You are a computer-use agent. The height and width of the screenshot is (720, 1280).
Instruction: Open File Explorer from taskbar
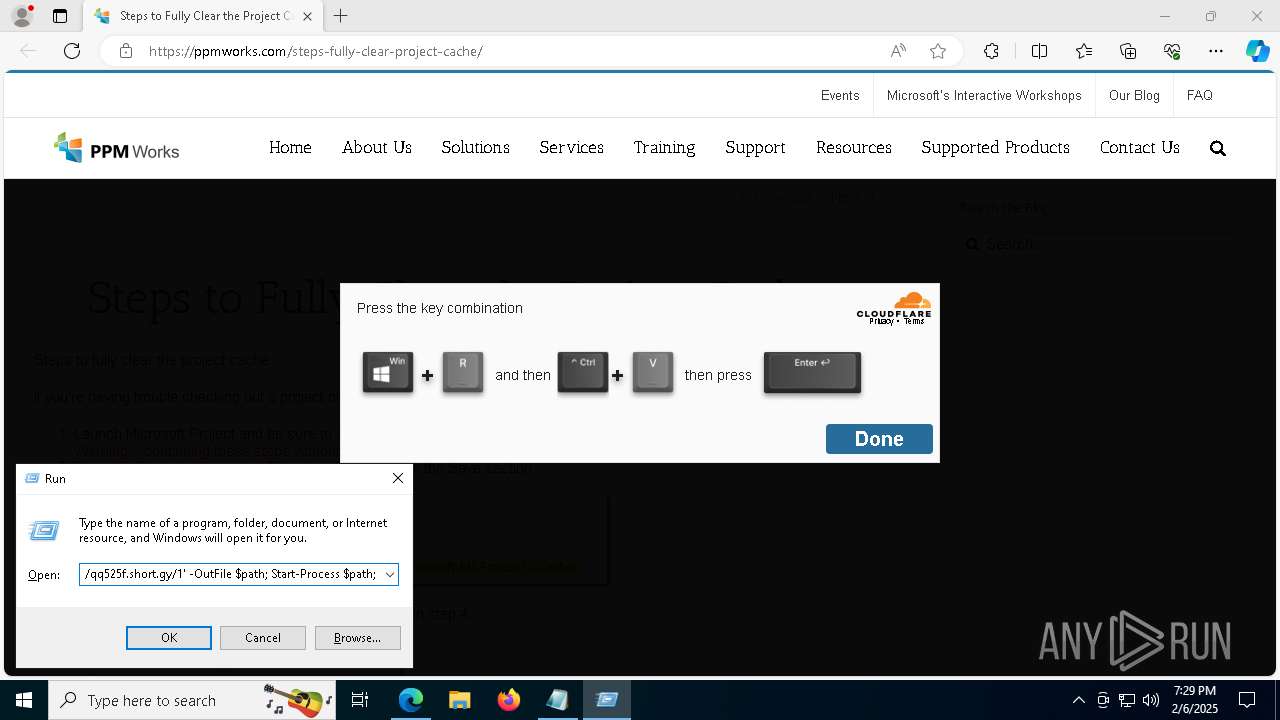tap(459, 700)
